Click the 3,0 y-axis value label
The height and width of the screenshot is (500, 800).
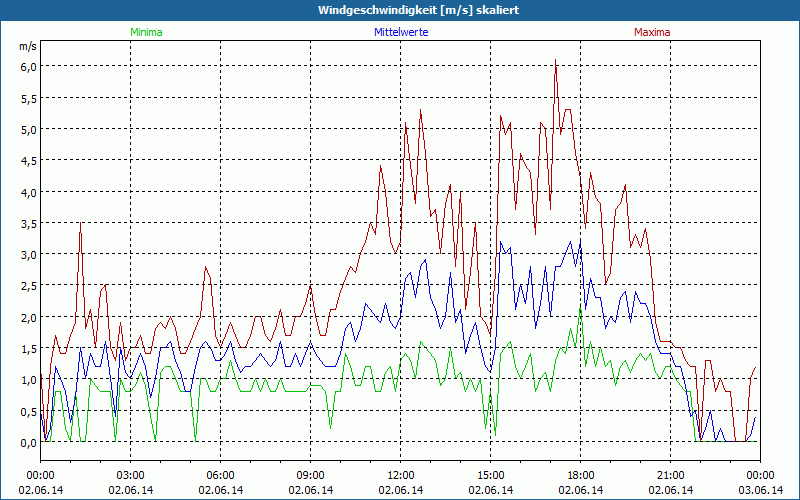click(28, 255)
